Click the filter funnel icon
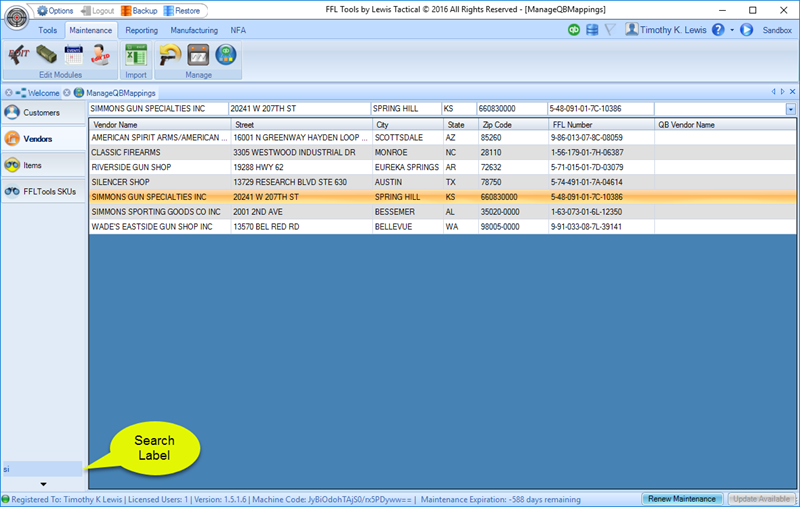The height and width of the screenshot is (507, 800). [x=610, y=30]
